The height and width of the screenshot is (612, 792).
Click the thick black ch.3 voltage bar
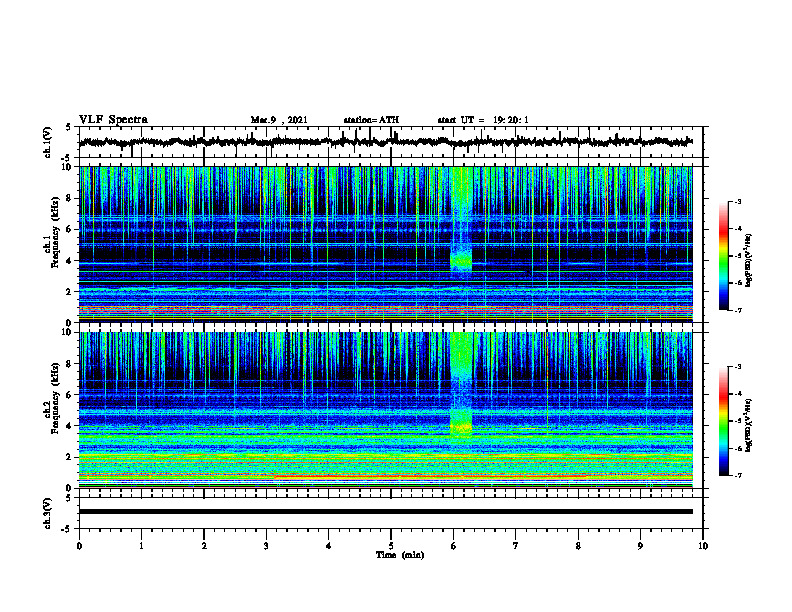[x=386, y=512]
